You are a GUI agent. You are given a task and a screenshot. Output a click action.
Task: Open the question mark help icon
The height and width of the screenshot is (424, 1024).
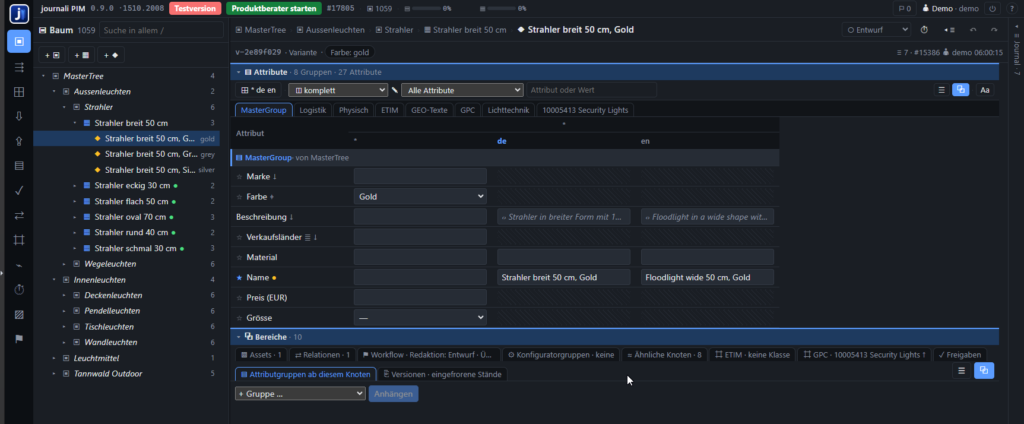[x=1010, y=8]
